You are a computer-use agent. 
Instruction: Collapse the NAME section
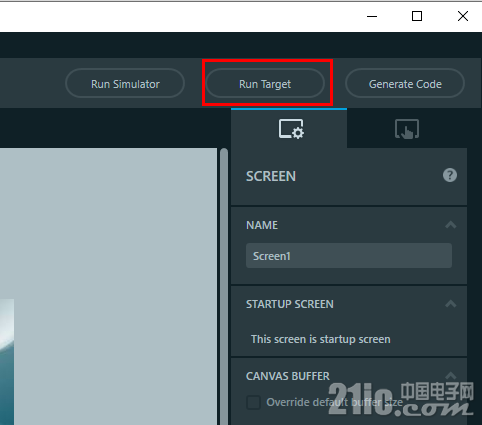click(x=451, y=225)
